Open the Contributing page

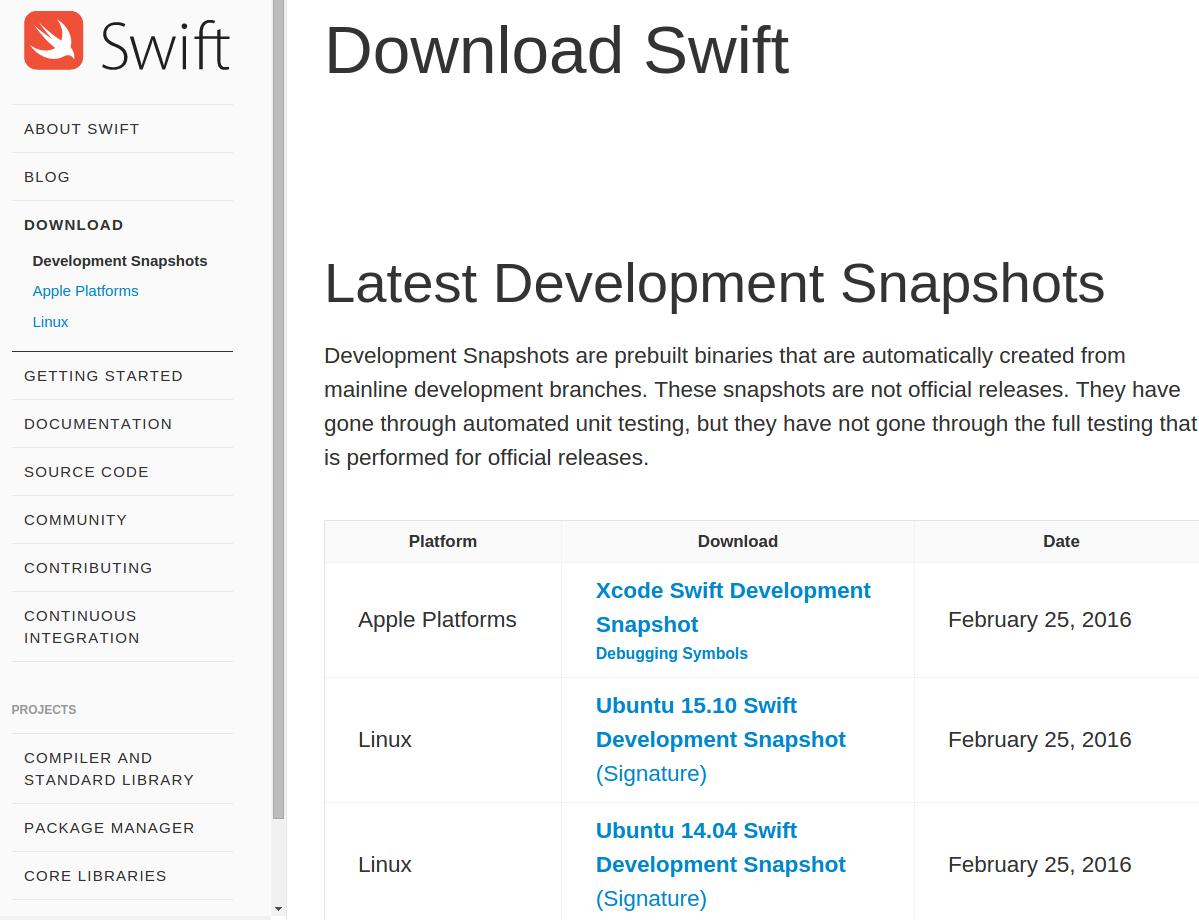88,568
